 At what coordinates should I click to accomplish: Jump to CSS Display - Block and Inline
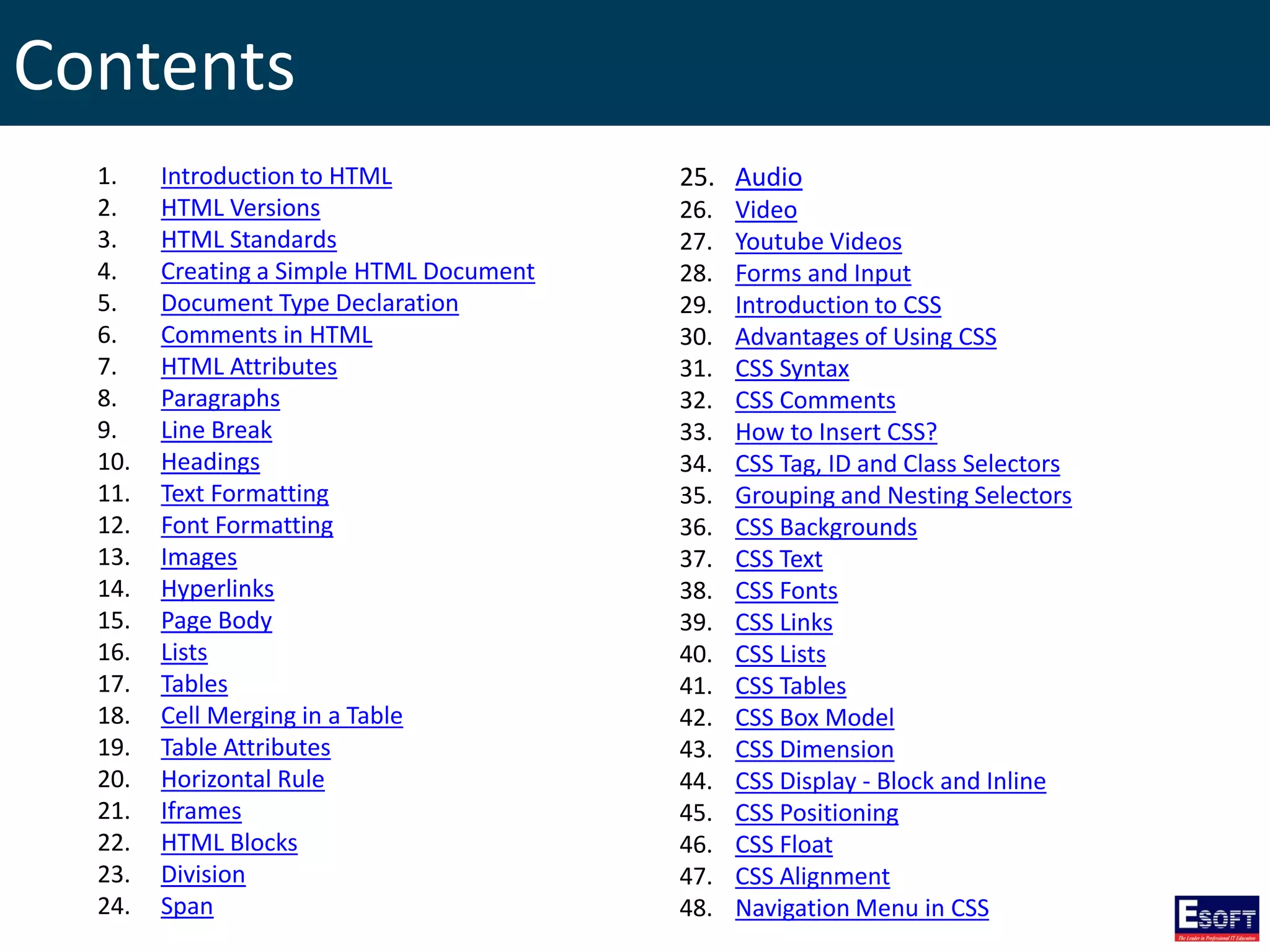pos(890,782)
